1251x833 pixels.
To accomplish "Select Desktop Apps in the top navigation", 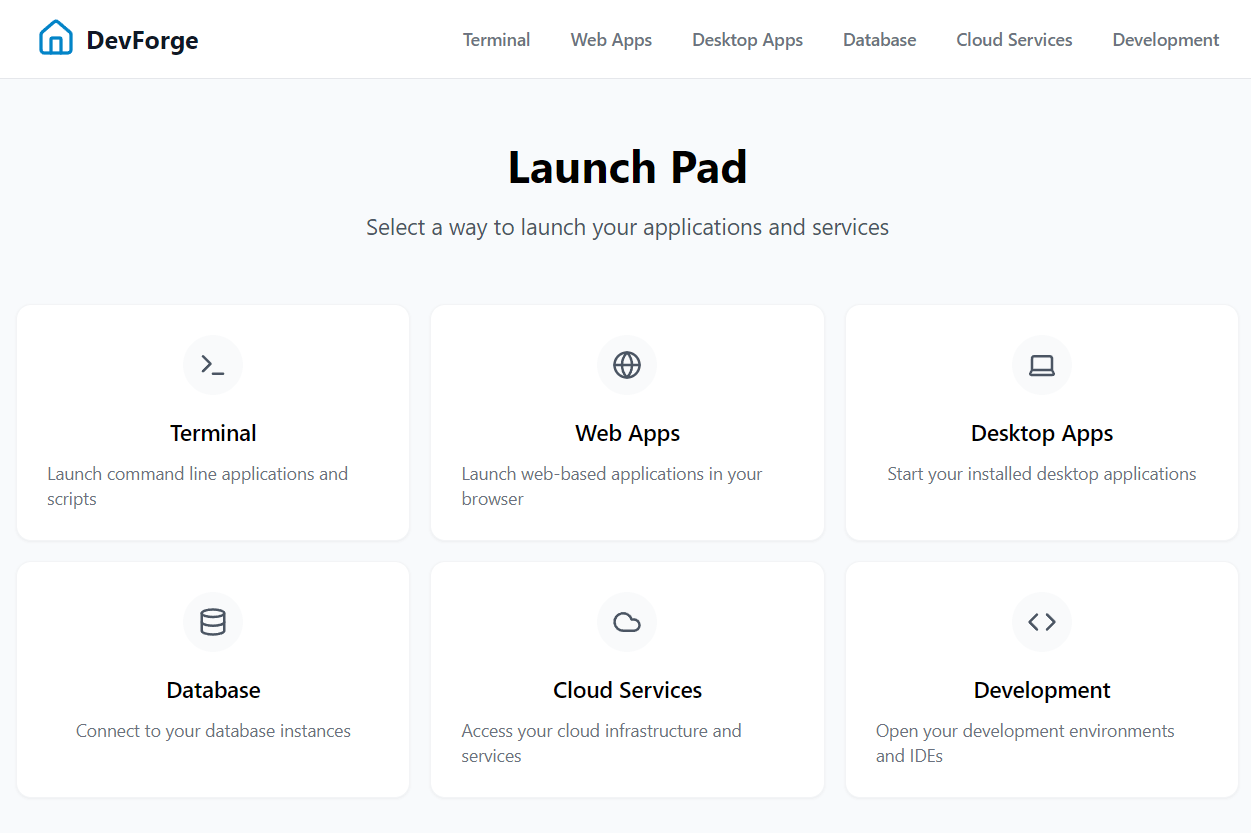I will point(748,40).
